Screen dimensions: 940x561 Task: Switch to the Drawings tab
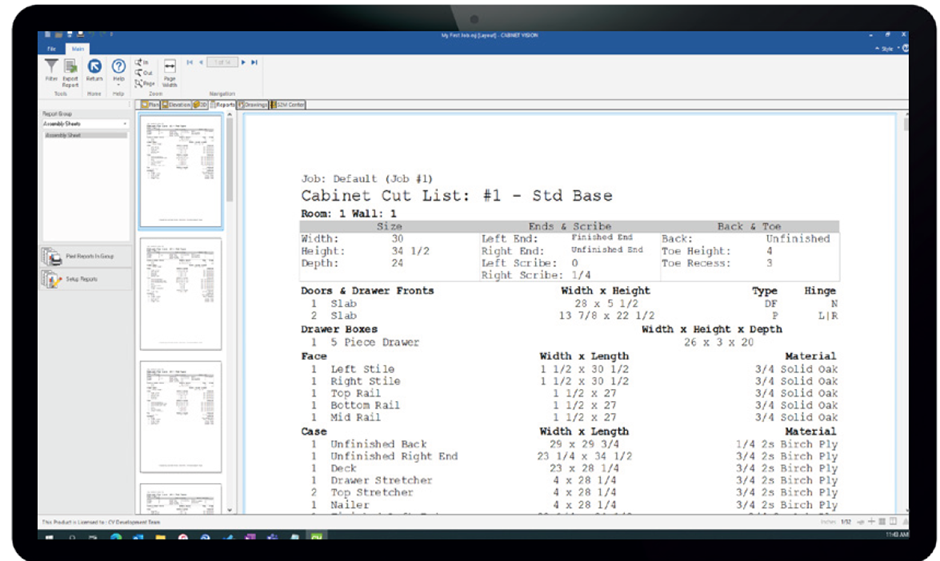tap(253, 104)
